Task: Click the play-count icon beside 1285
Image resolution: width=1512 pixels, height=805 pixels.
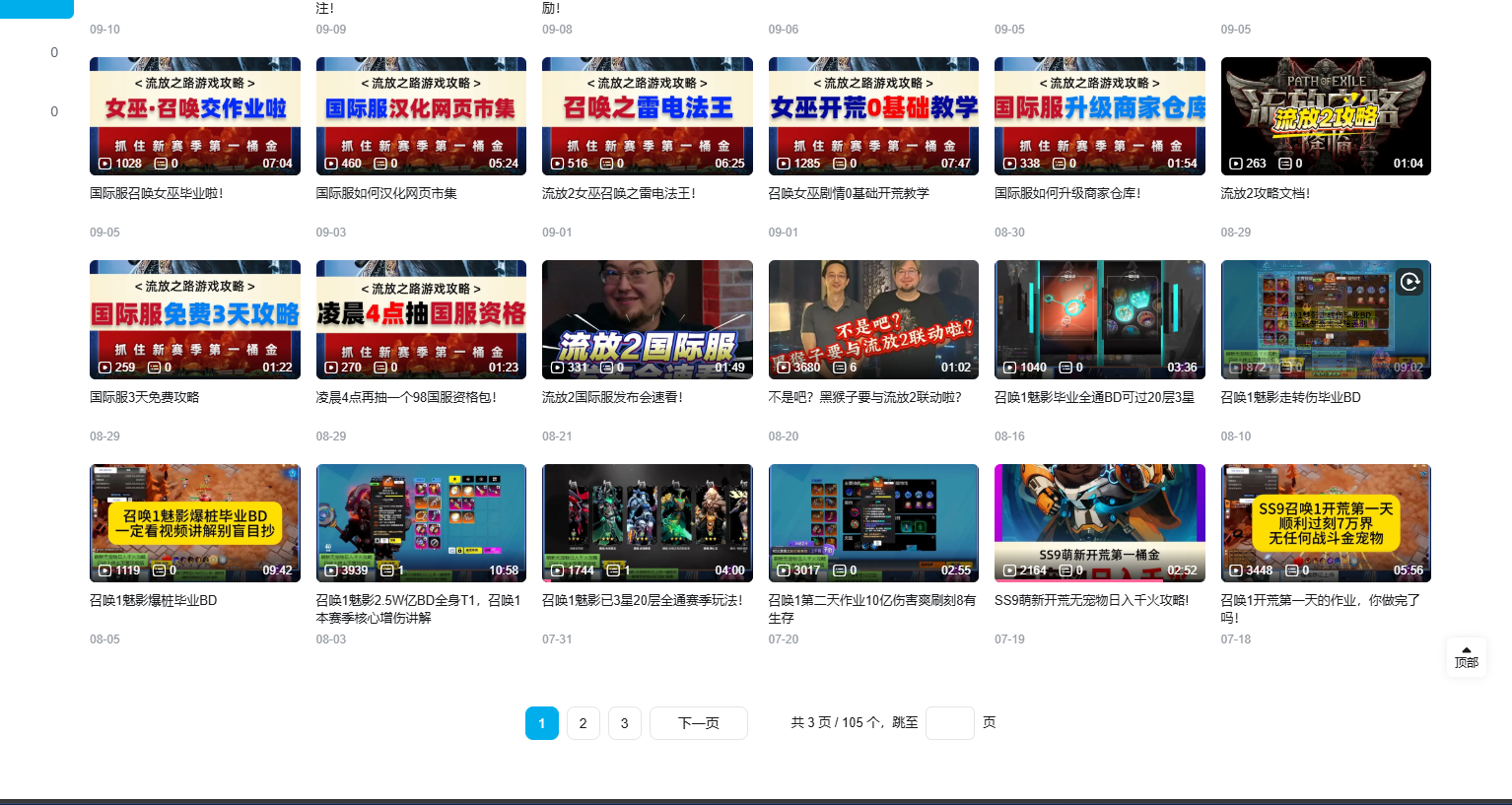Action: point(785,164)
